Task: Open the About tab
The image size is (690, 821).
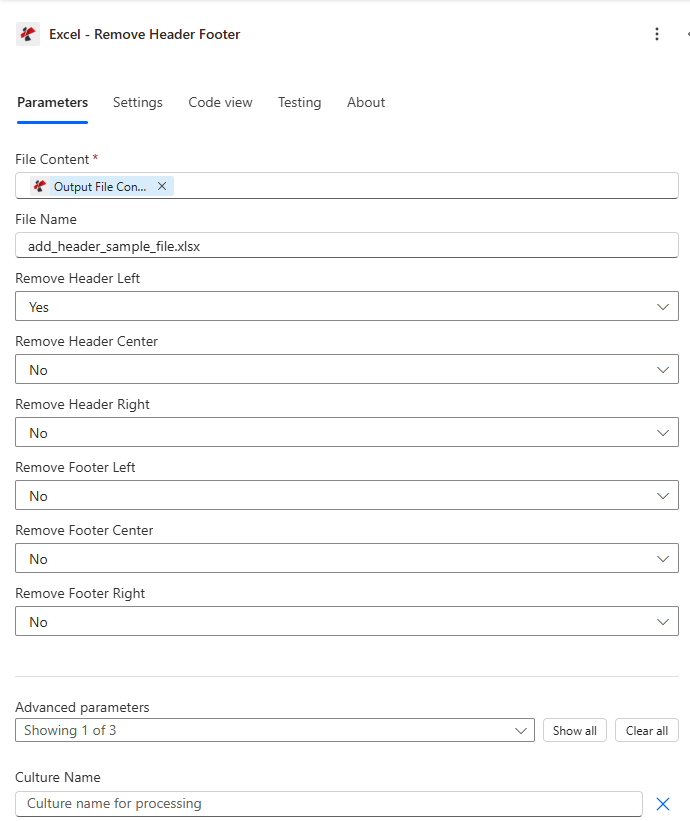Action: click(x=366, y=103)
